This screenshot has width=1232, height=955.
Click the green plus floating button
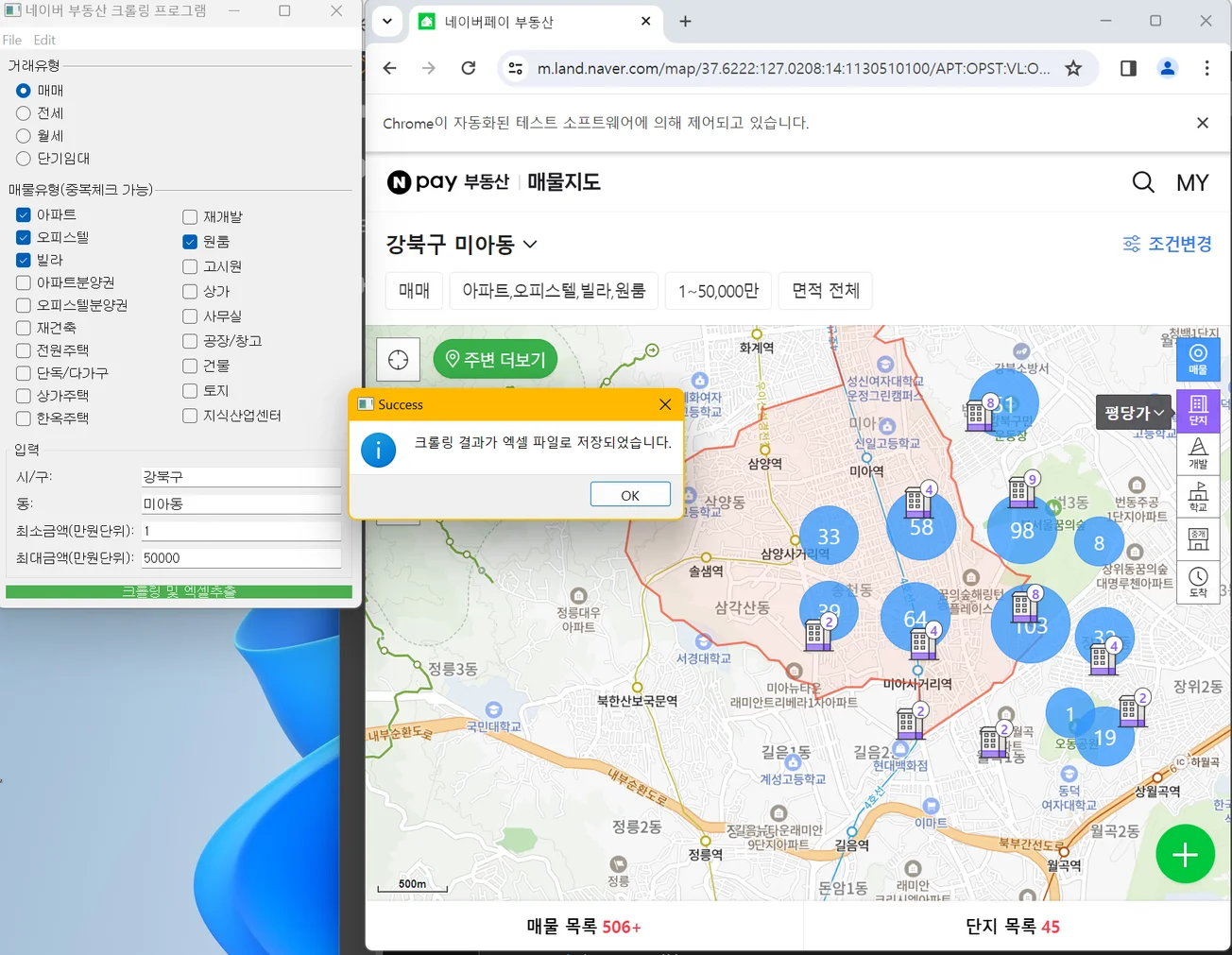coord(1185,854)
